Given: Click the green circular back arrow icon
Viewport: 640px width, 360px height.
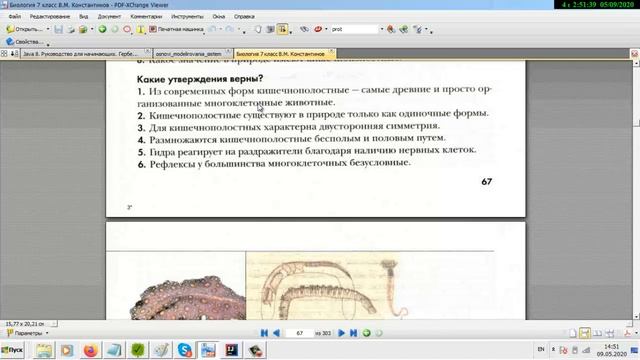Looking at the screenshot, I should [102, 29].
